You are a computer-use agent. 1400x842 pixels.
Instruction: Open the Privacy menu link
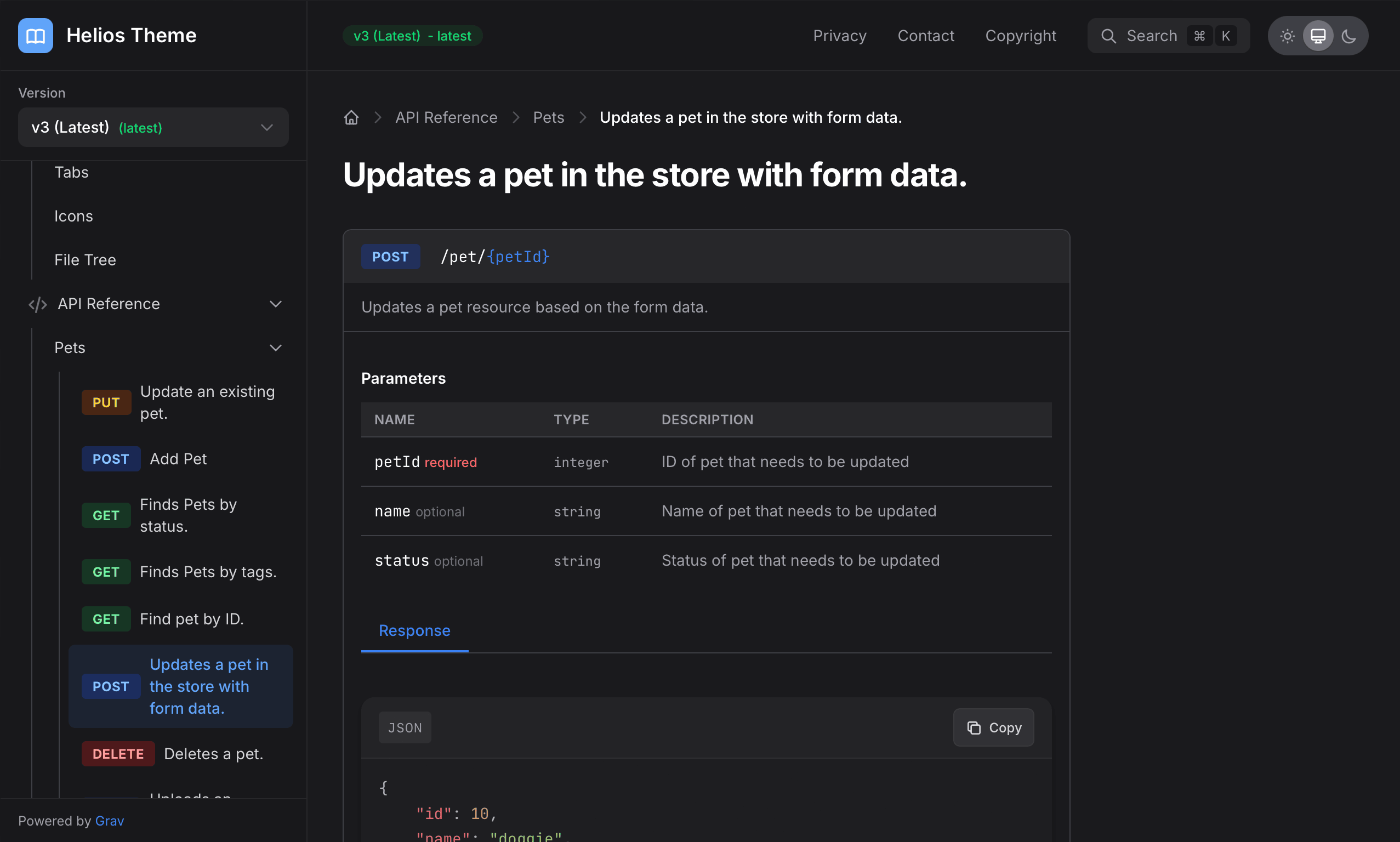click(x=840, y=36)
